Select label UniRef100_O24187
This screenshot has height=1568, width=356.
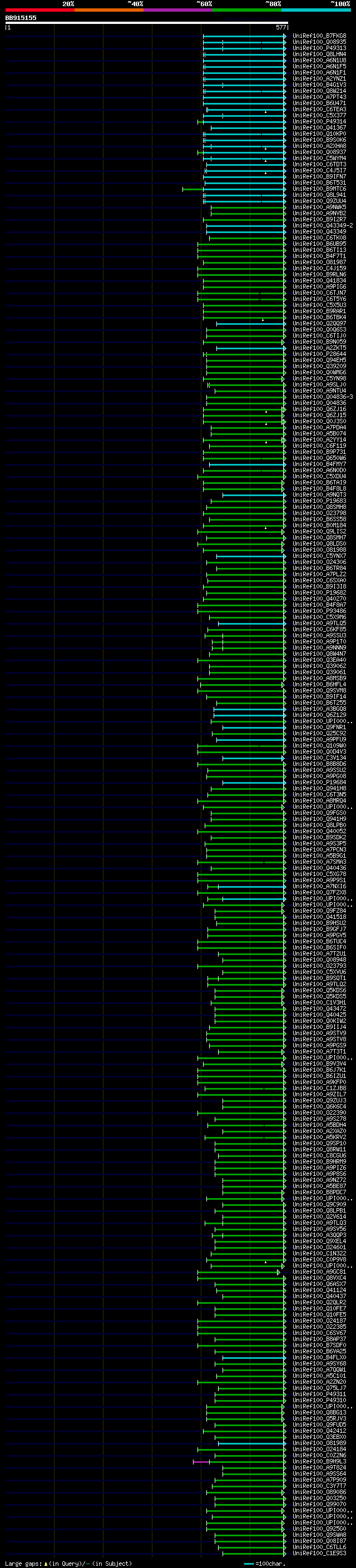[319, 1320]
